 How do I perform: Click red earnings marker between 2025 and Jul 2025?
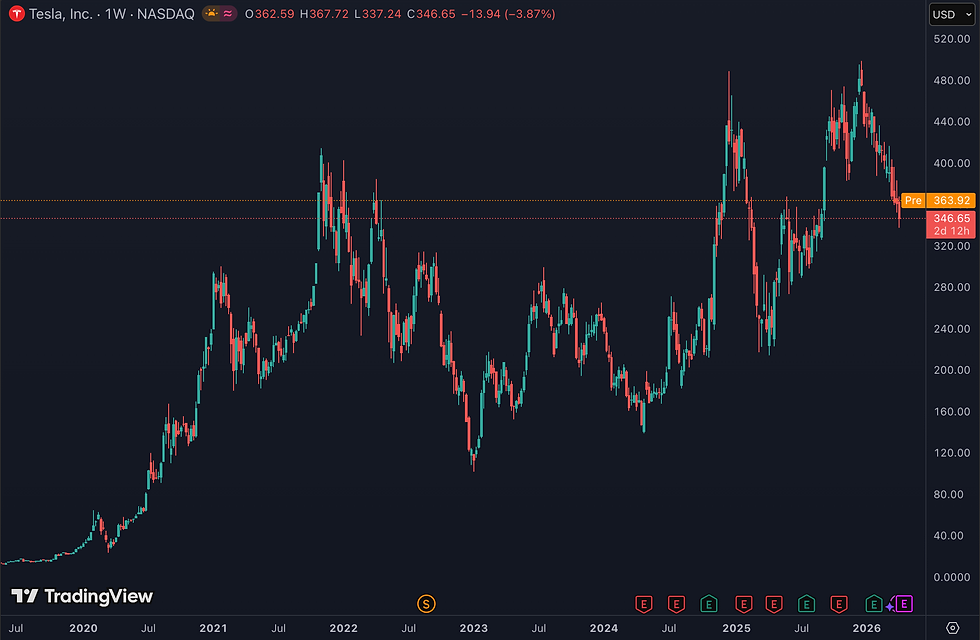(774, 604)
